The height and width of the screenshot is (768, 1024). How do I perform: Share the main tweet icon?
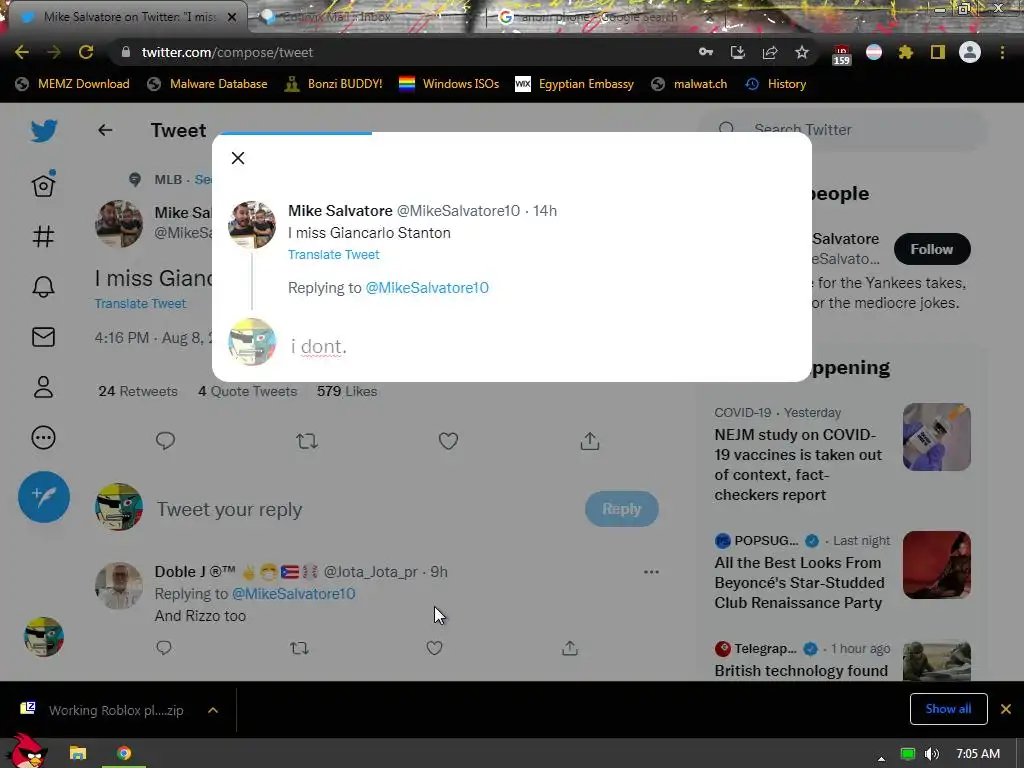coord(590,441)
